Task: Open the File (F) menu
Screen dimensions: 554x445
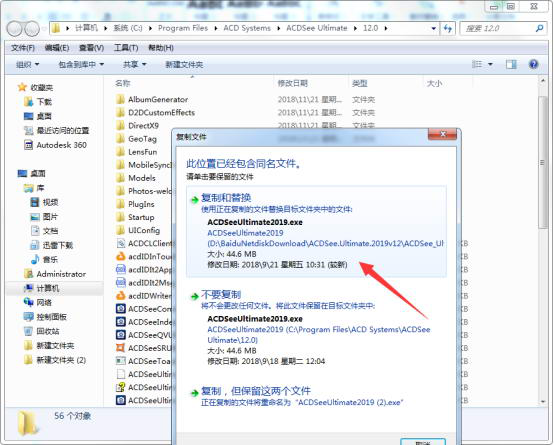Action: pos(23,48)
